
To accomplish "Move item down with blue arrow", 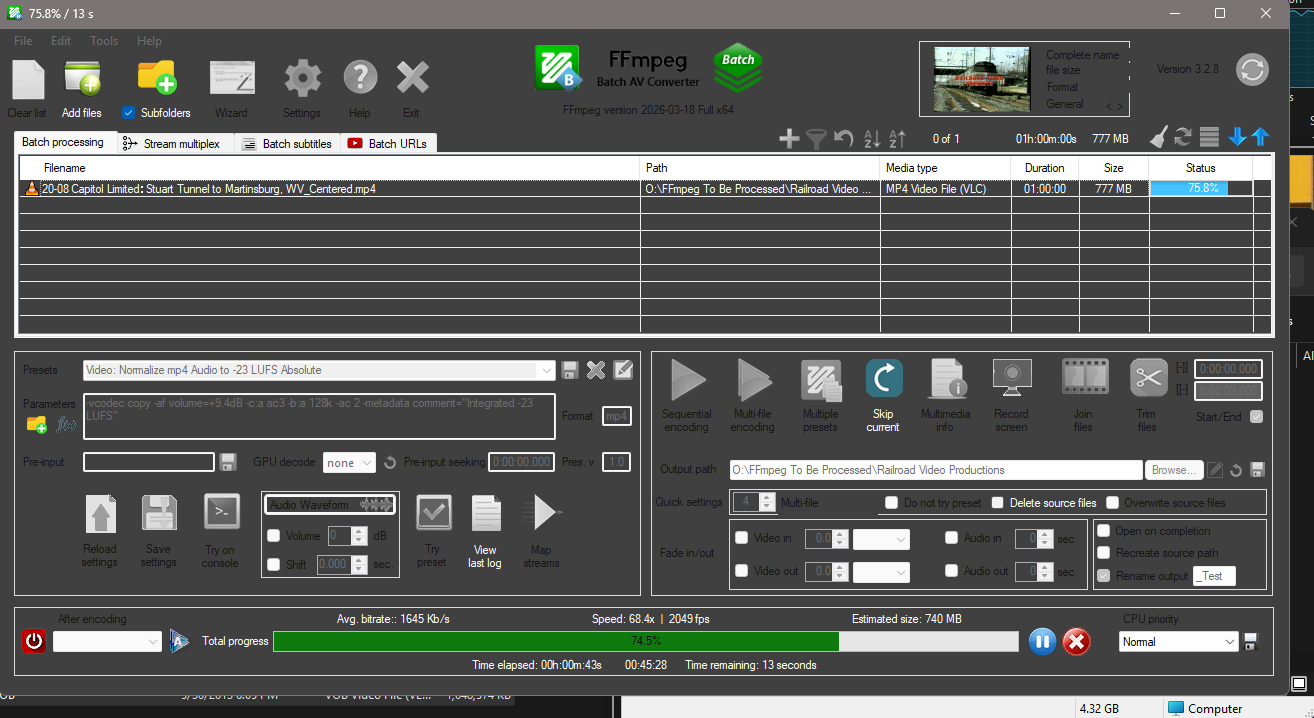I will (x=1237, y=138).
